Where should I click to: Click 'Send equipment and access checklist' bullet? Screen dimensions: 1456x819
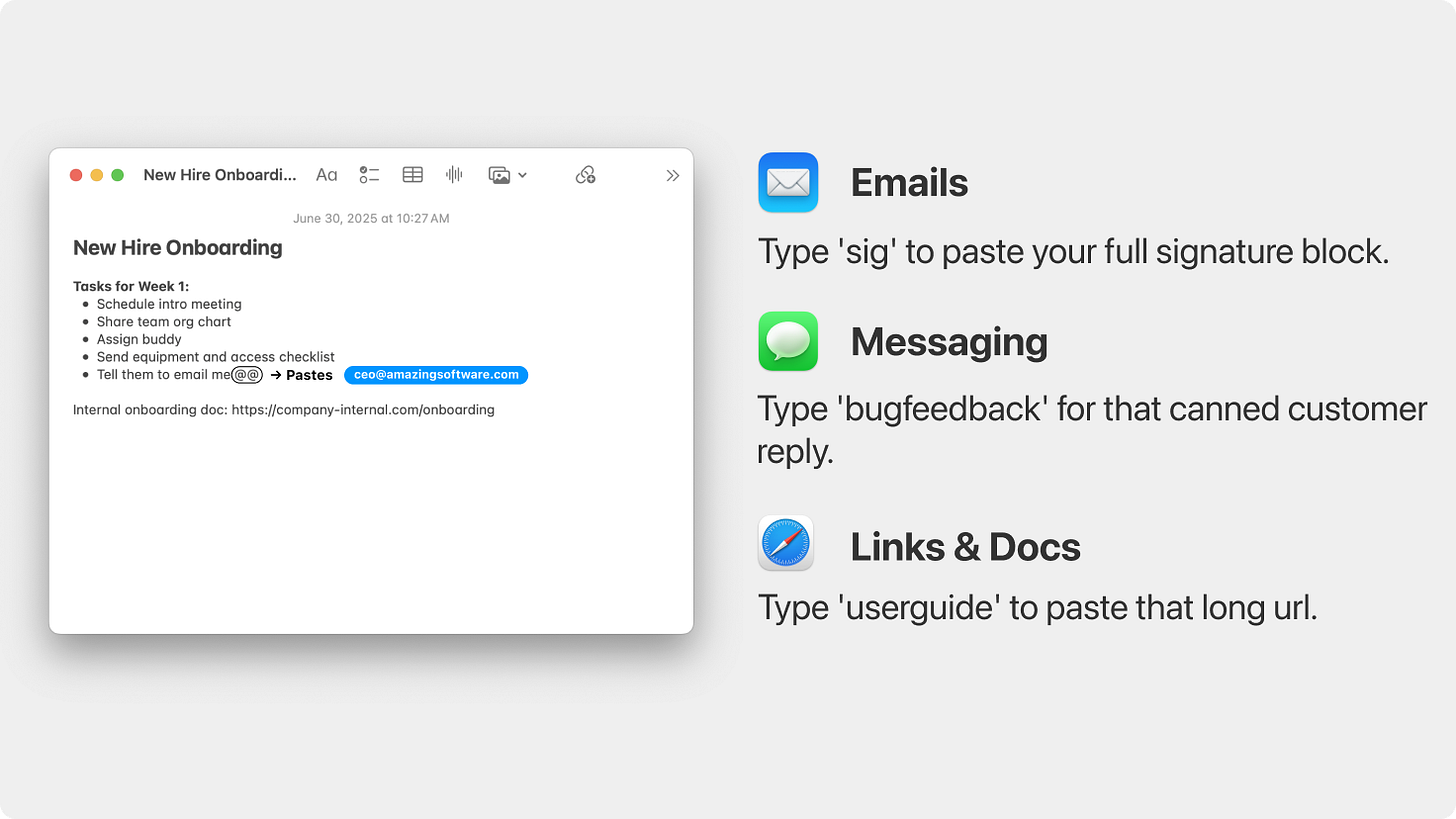(x=216, y=357)
